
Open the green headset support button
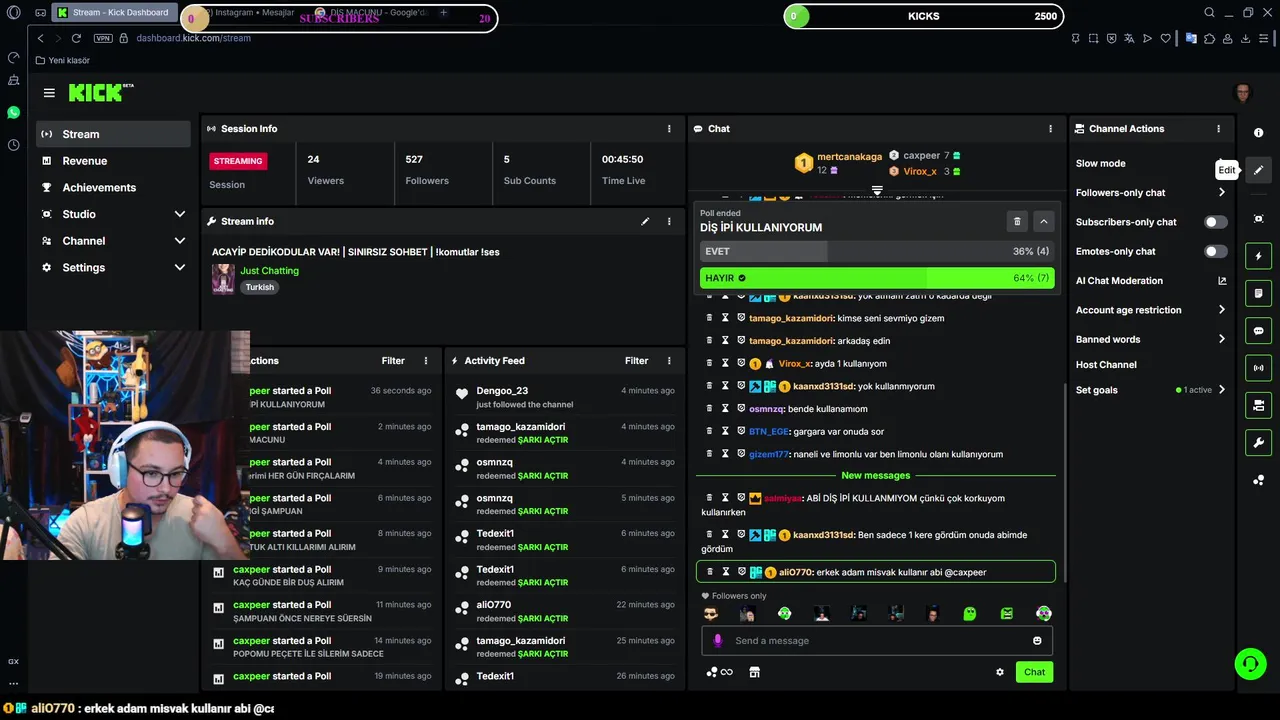point(1249,663)
